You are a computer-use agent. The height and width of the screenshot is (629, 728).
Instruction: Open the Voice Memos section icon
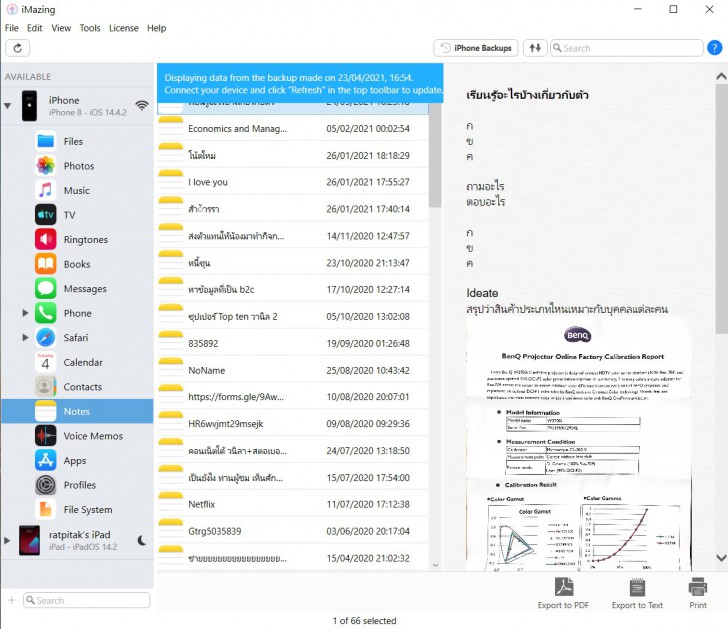pyautogui.click(x=46, y=436)
